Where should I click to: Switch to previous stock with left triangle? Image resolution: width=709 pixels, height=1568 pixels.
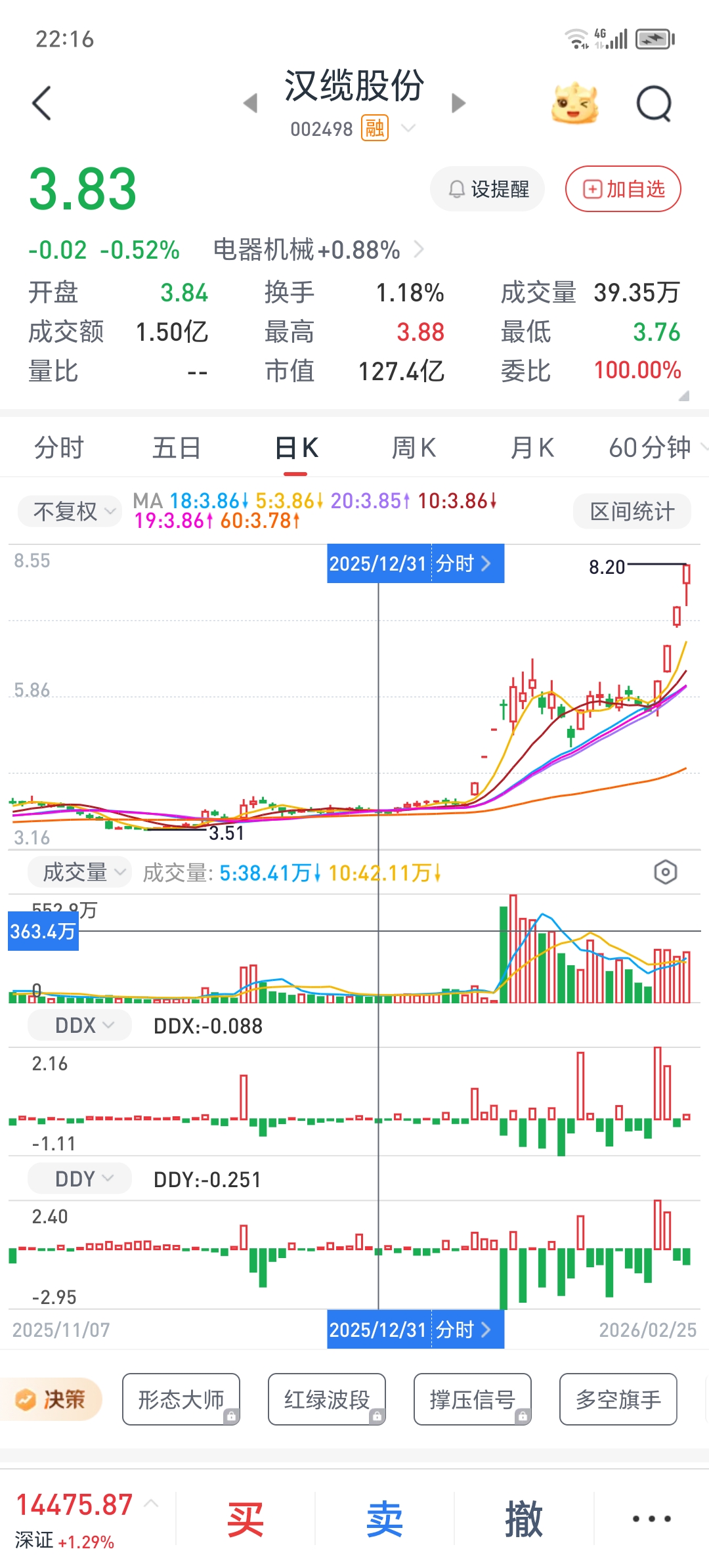click(250, 103)
